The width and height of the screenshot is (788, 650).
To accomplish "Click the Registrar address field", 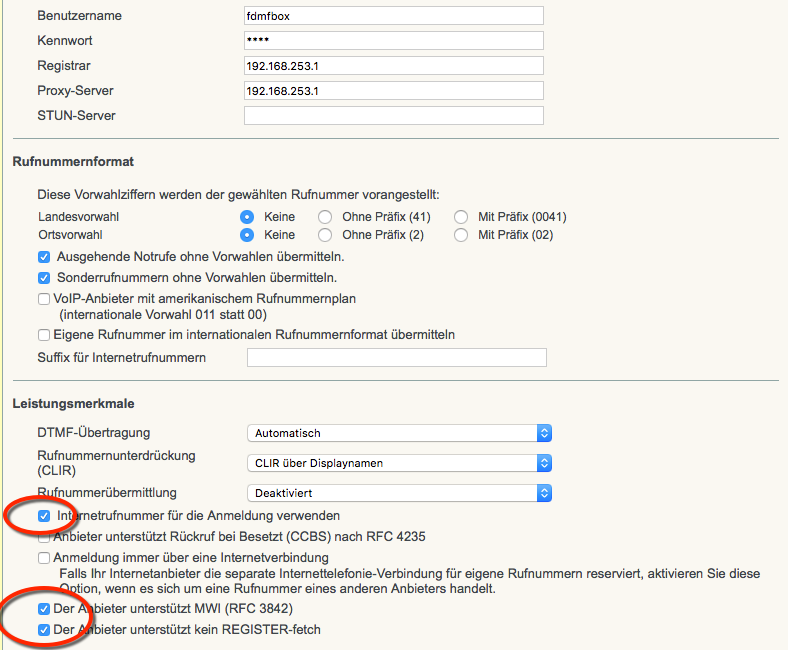I will point(393,66).
